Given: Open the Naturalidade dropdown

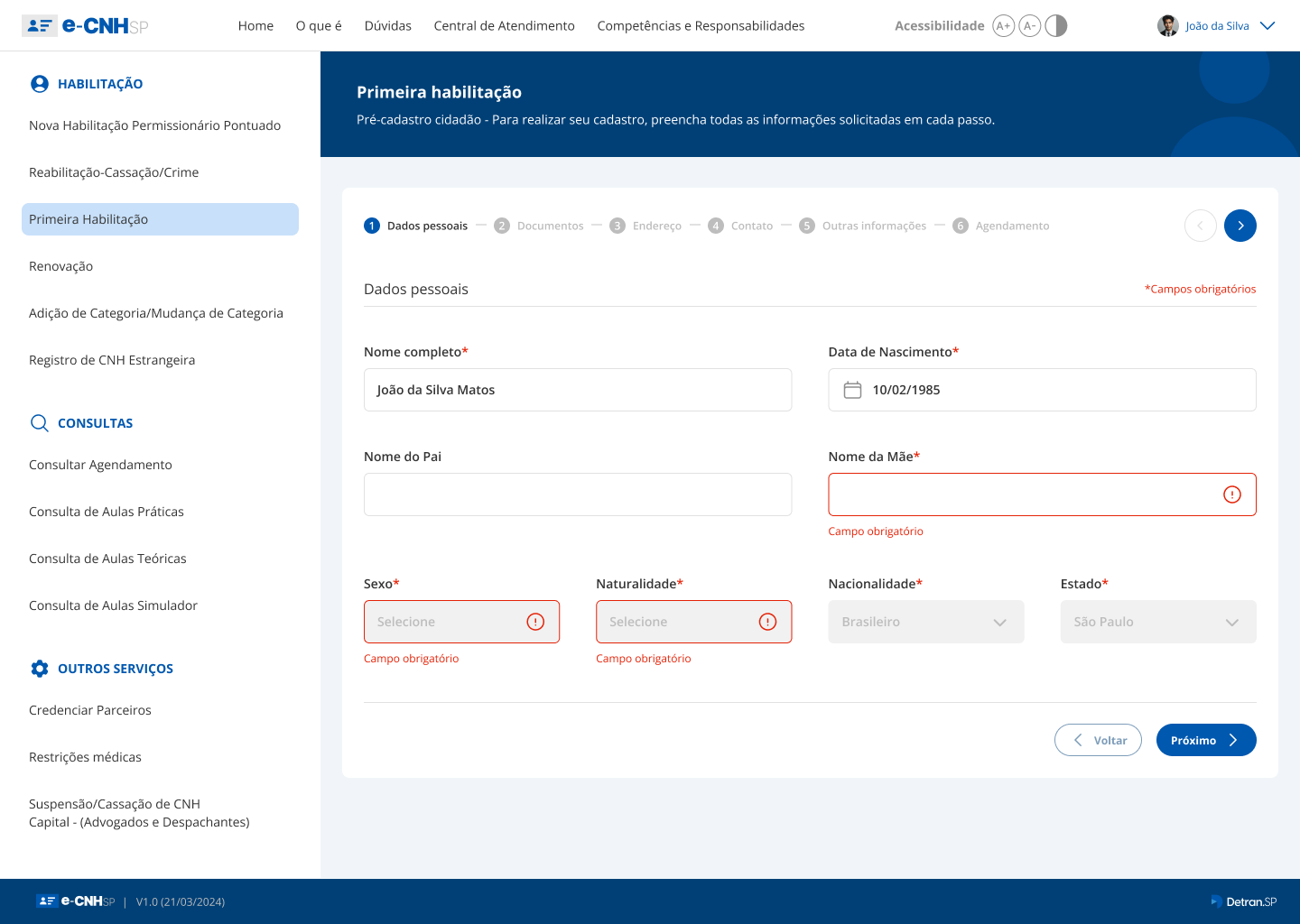Looking at the screenshot, I should [x=693, y=622].
